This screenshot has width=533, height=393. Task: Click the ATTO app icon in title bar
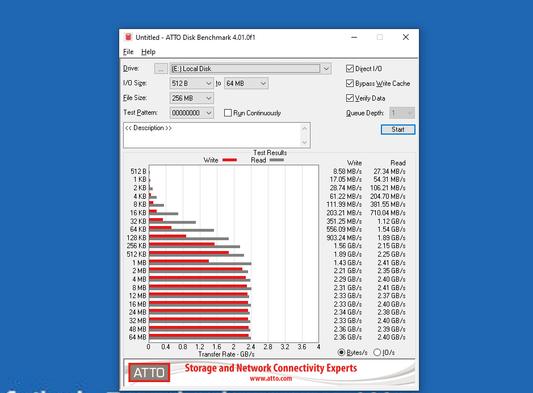pos(128,37)
